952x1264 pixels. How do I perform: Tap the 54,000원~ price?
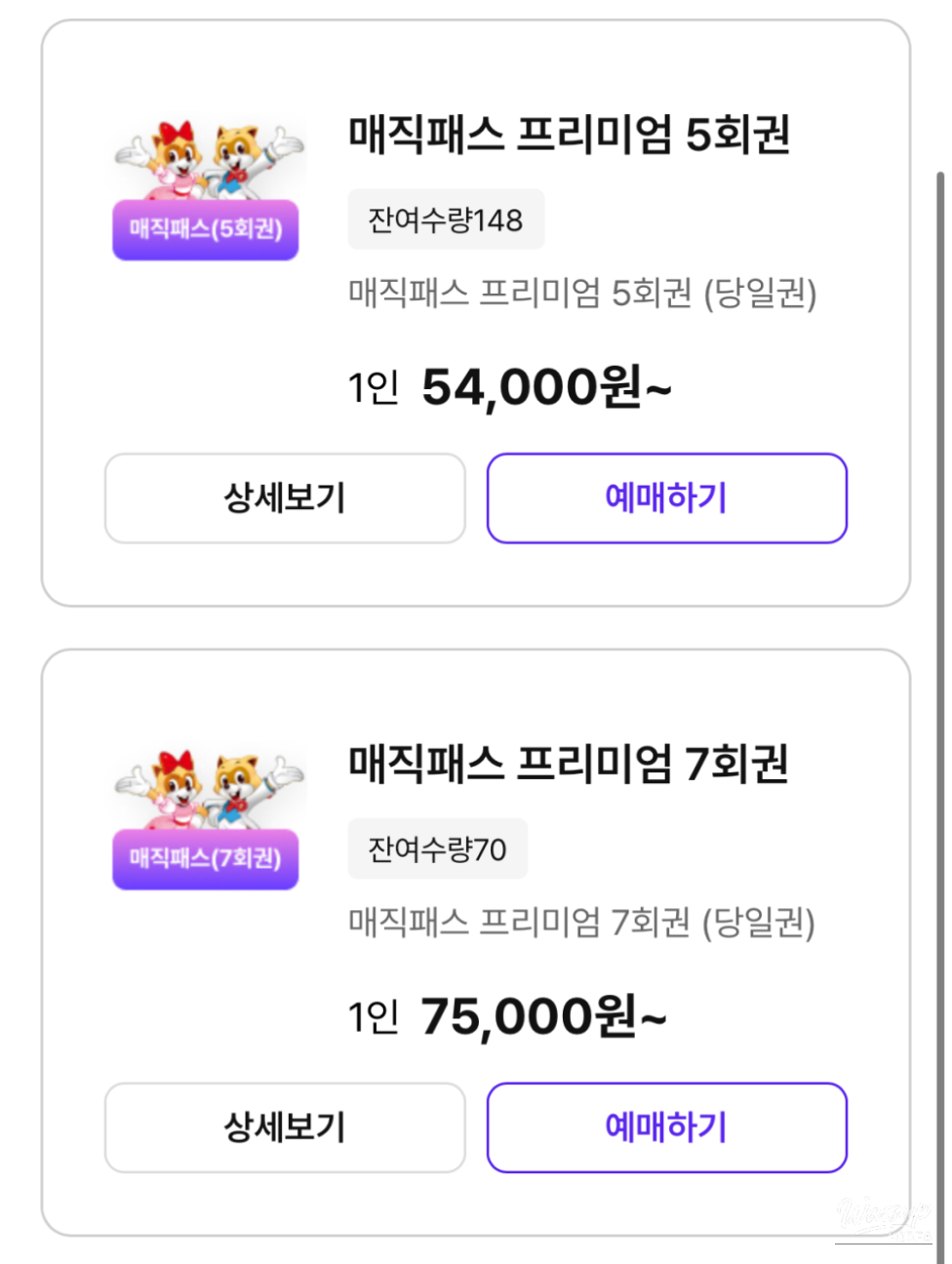(x=546, y=387)
